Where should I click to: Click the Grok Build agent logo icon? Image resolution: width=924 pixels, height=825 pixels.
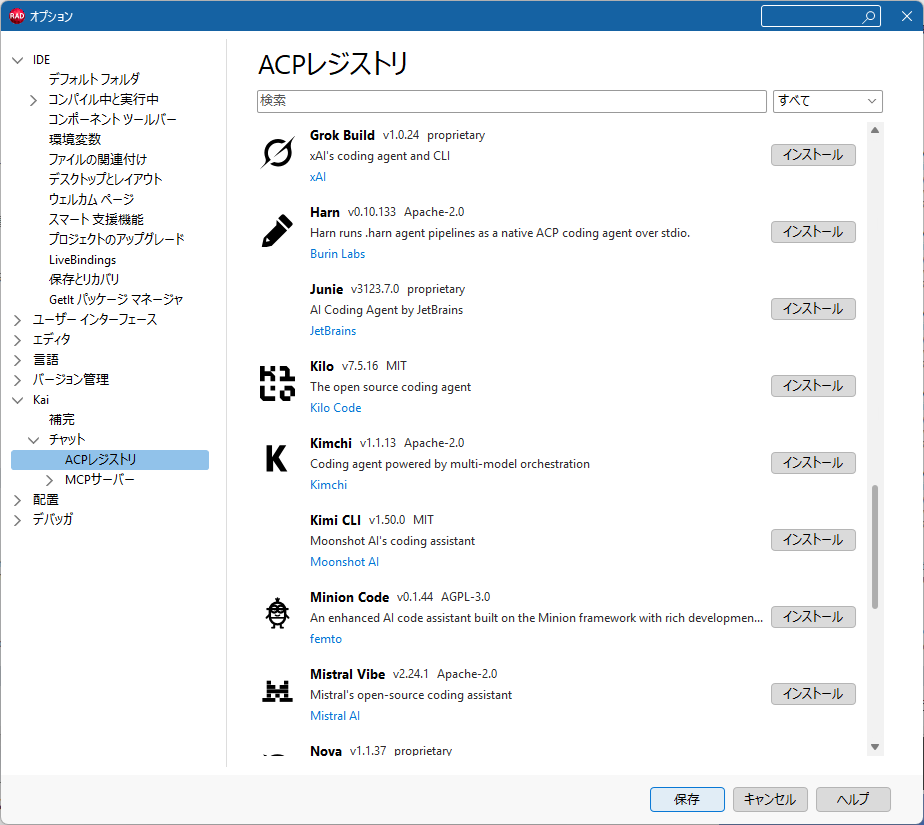pyautogui.click(x=277, y=153)
